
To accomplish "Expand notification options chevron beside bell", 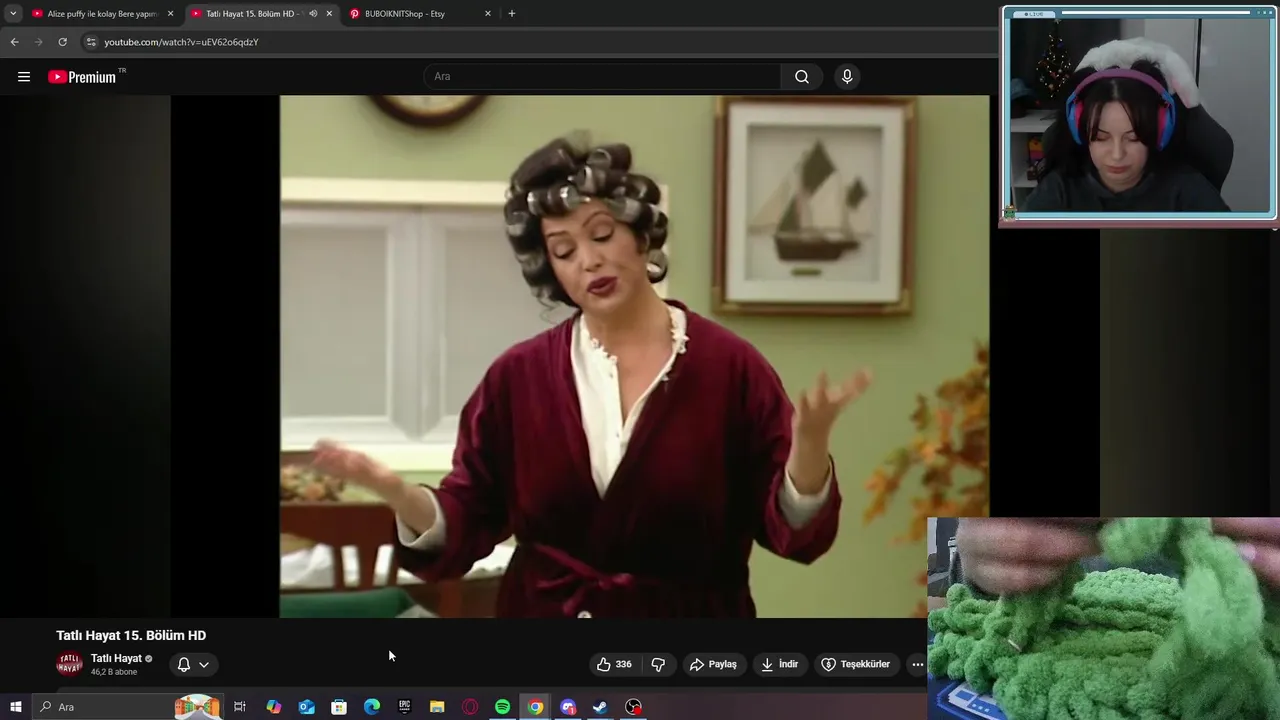I will tap(204, 664).
